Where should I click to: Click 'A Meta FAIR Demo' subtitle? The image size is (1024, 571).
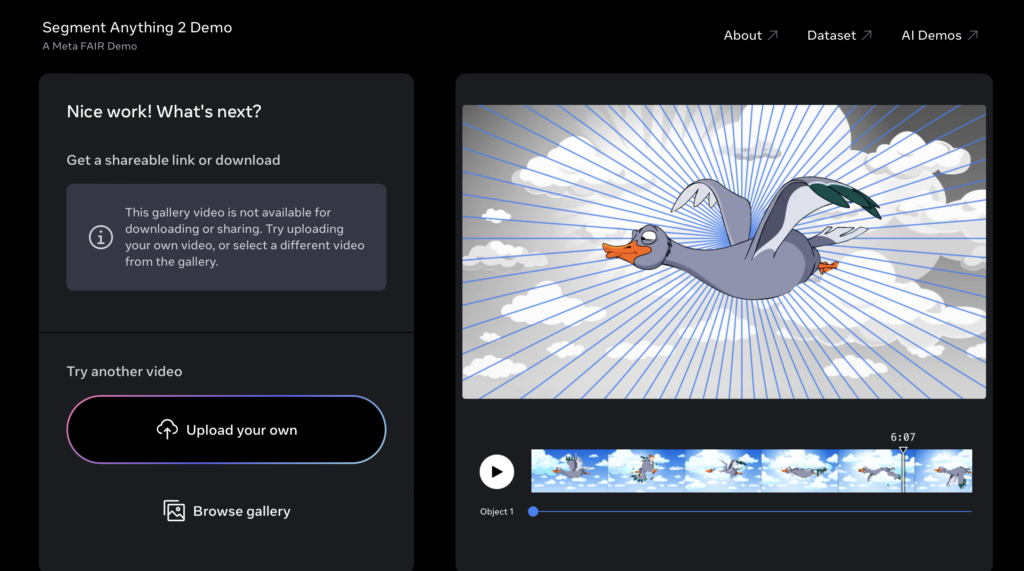pos(89,46)
